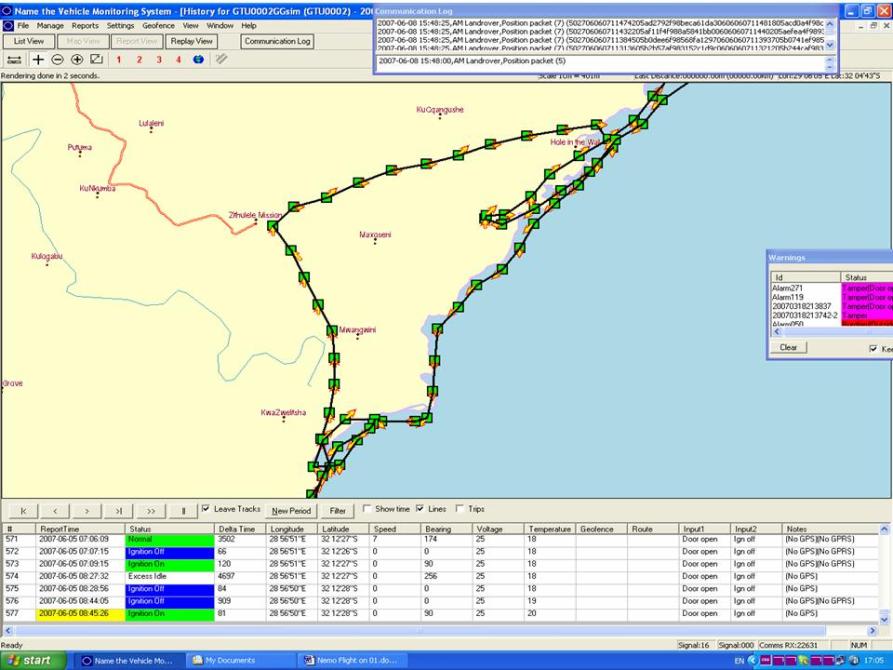Switch to Replay View
The image size is (893, 670).
coord(191,41)
